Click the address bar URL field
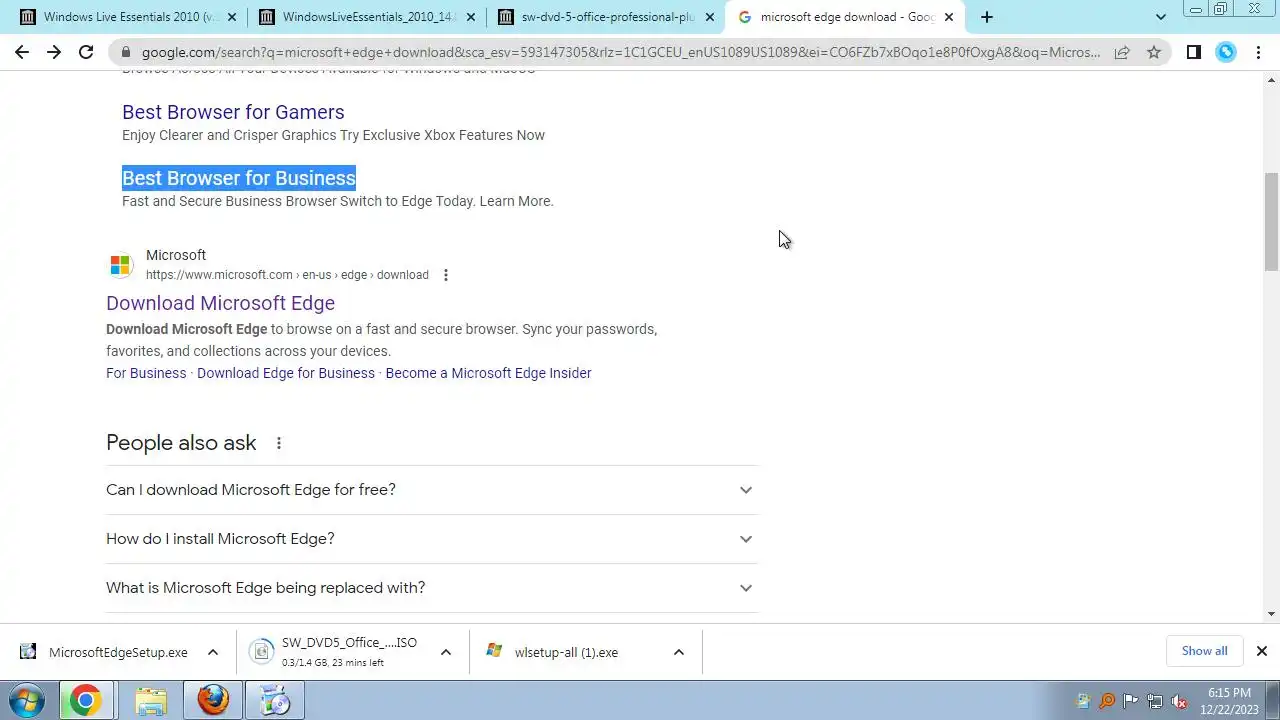Screen dimensions: 1280x720 coord(620,52)
